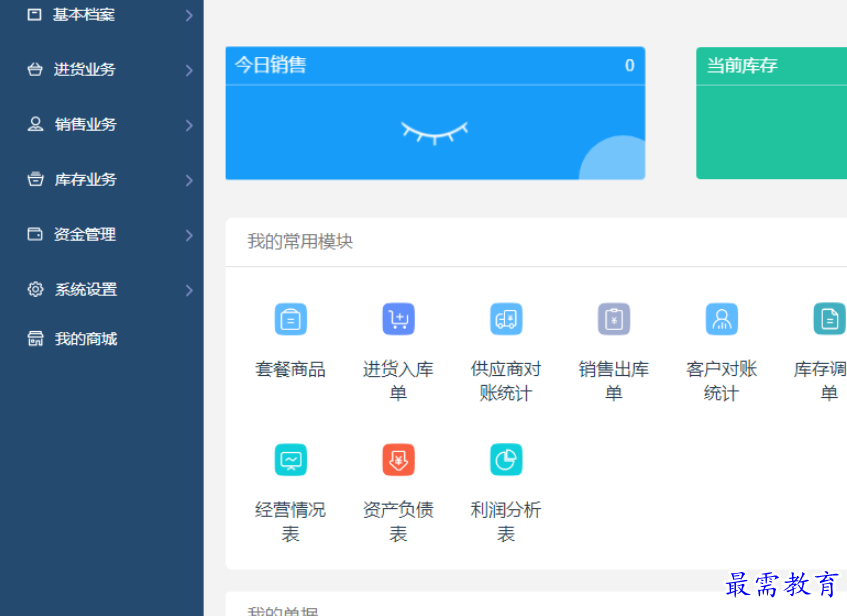
Task: Expand the 库存业务 chevron arrow
Action: (189, 180)
